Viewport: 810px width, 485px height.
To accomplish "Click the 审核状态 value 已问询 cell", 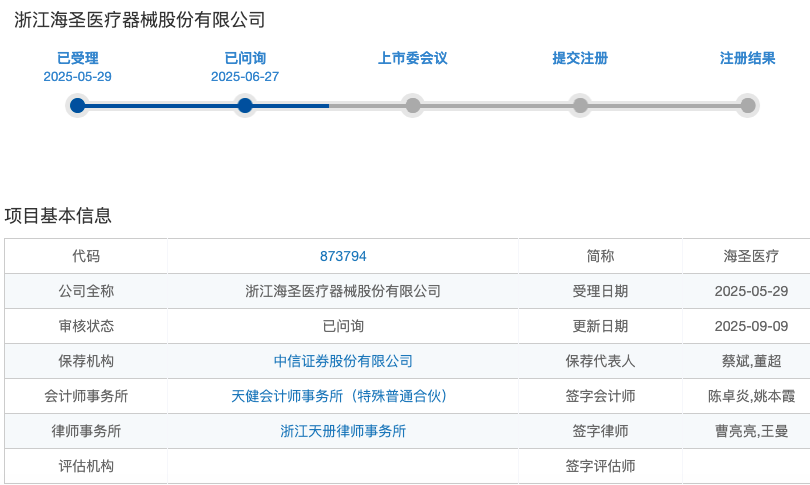I will pos(343,326).
